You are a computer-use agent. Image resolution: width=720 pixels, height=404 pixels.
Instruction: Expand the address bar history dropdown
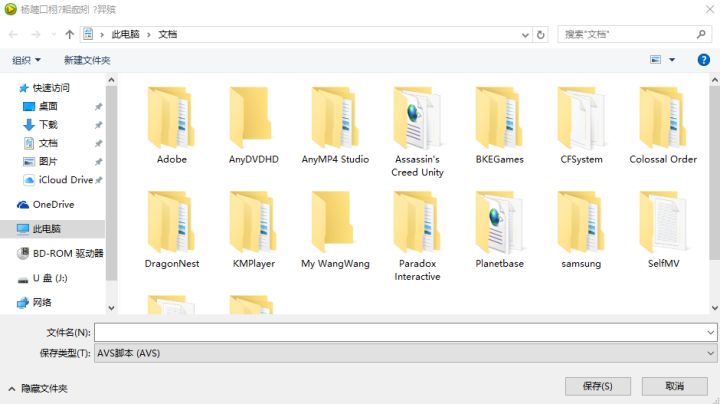[525, 34]
